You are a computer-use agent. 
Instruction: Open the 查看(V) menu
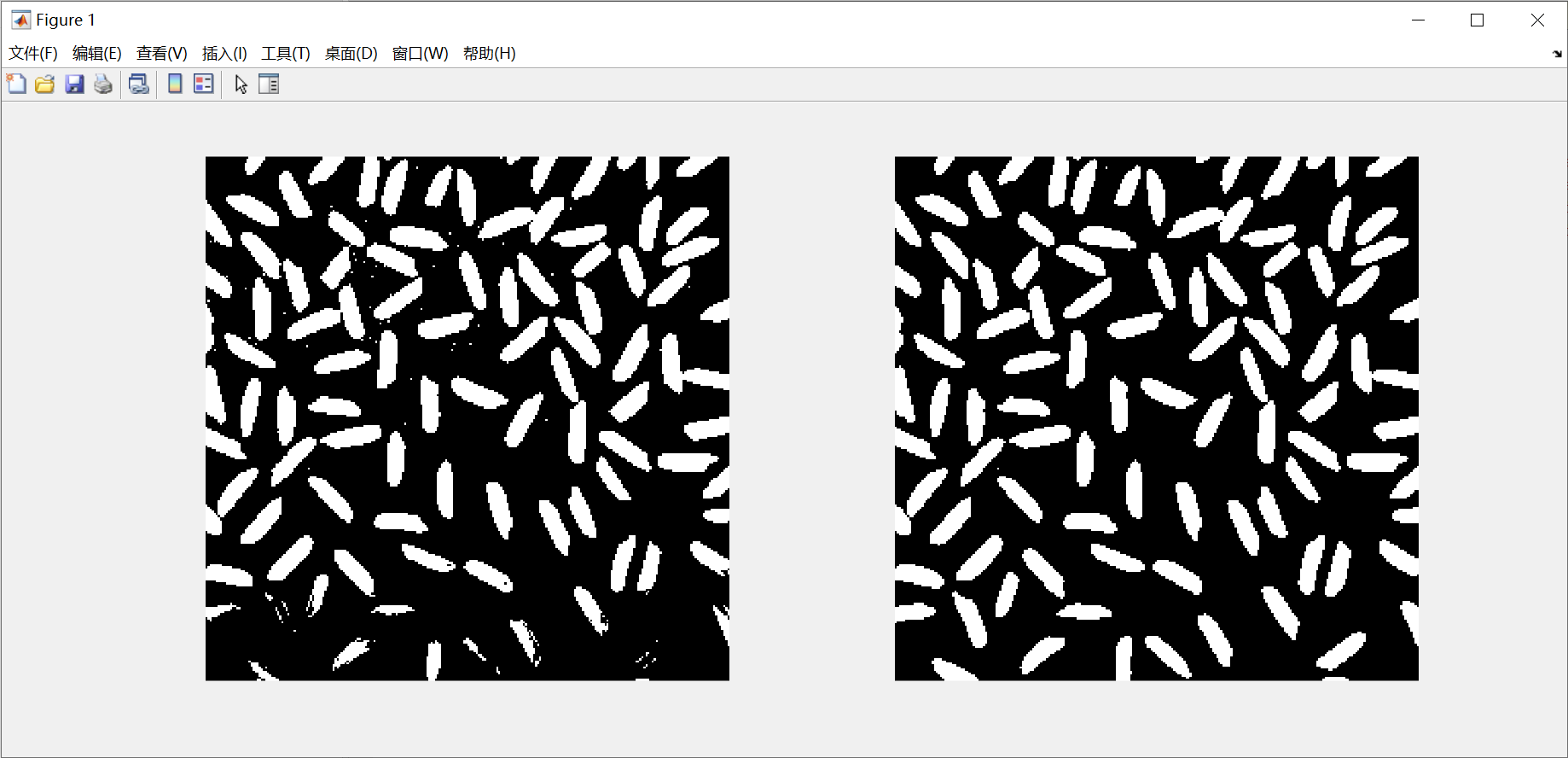tap(162, 54)
